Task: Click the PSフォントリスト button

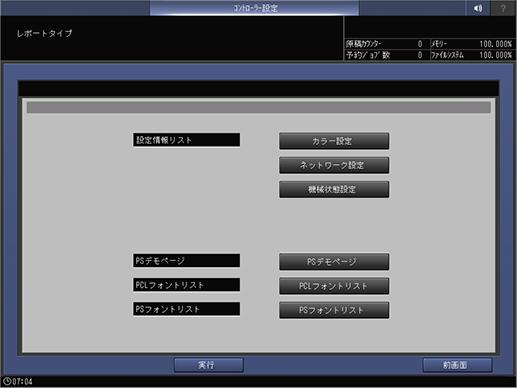Action: coord(334,310)
